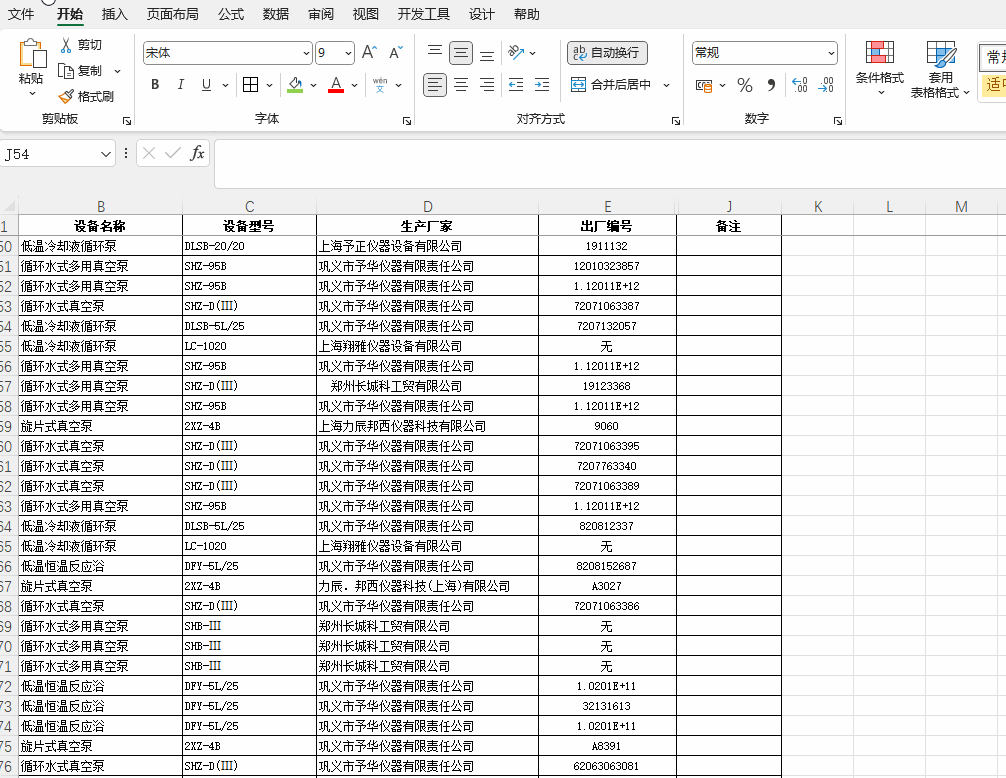Click the Fill Color bucket icon

[295, 85]
